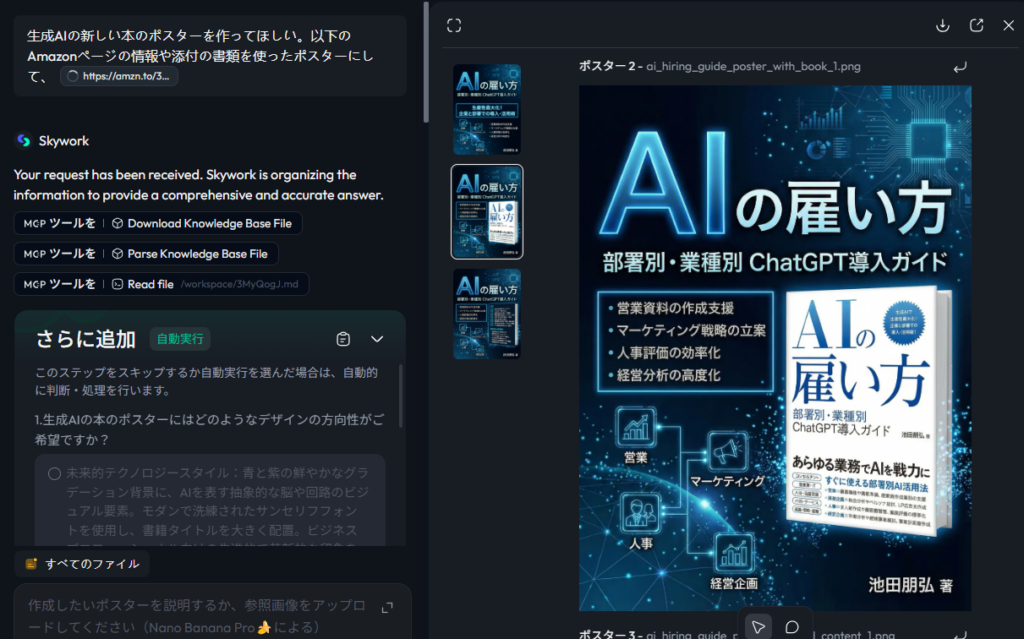This screenshot has height=639, width=1024.
Task: Expand the prompt input box via expand icon
Action: pyautogui.click(x=387, y=607)
